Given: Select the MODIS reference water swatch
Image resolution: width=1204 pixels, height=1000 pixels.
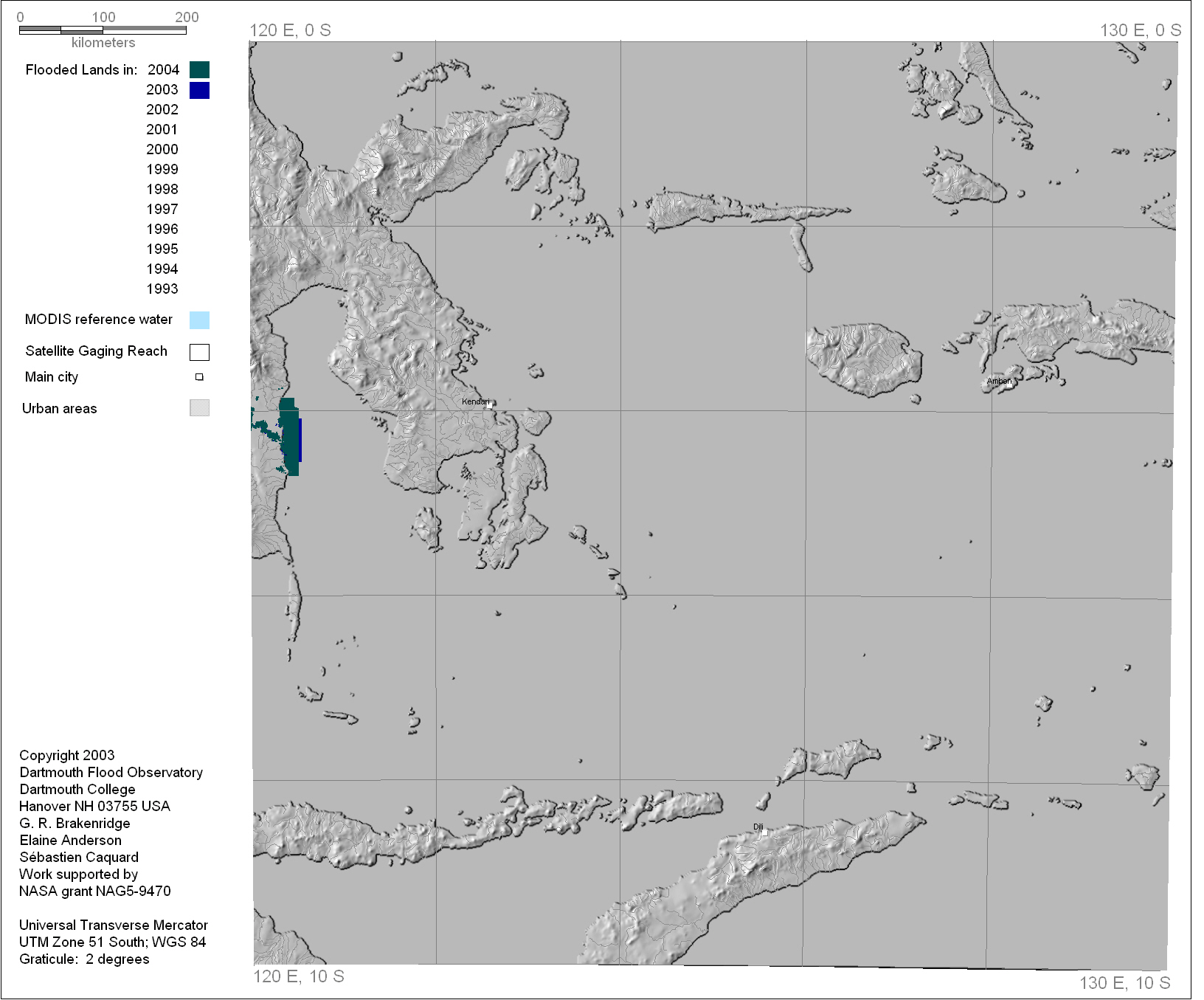Looking at the screenshot, I should click(199, 320).
